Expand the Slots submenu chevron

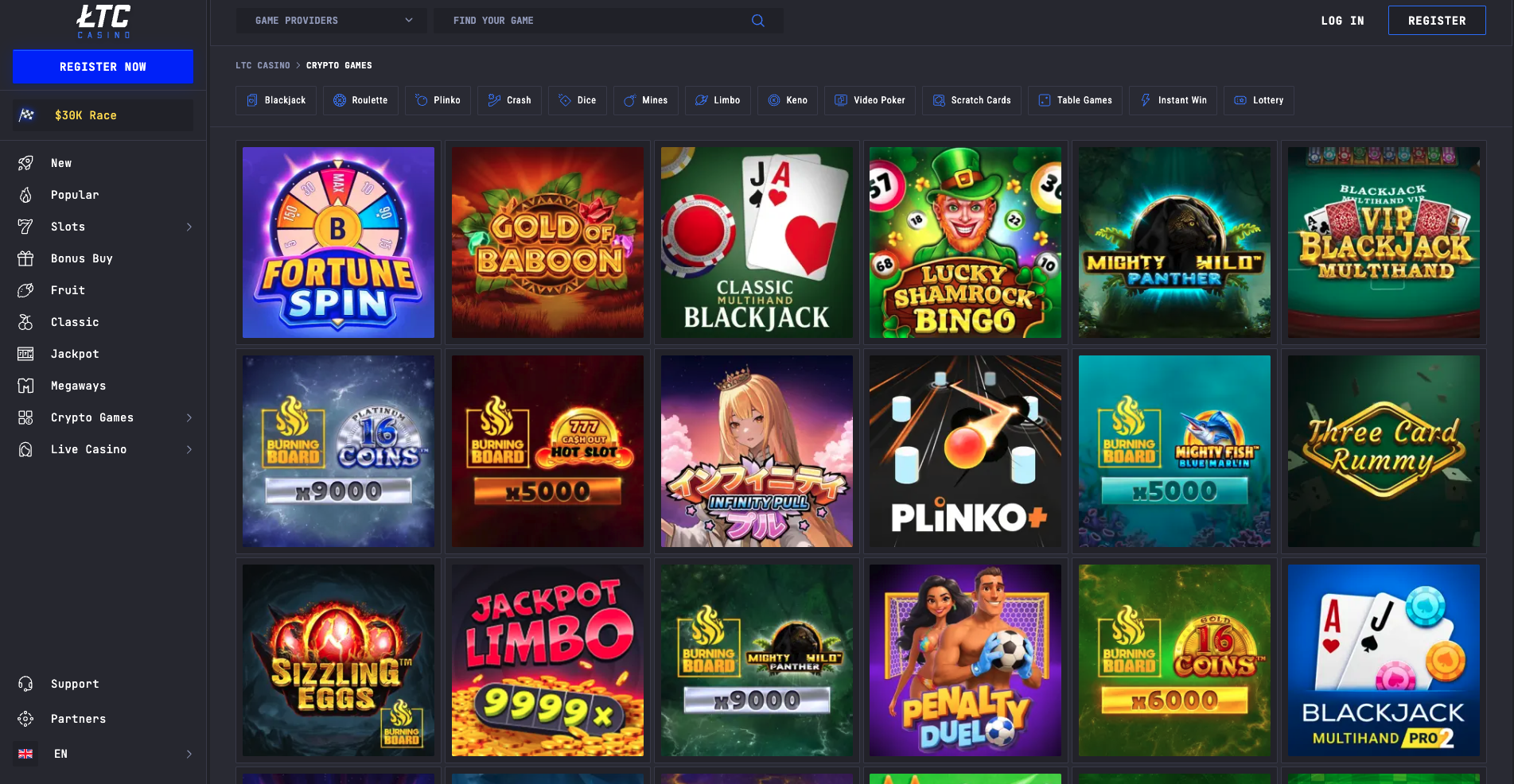click(x=189, y=227)
